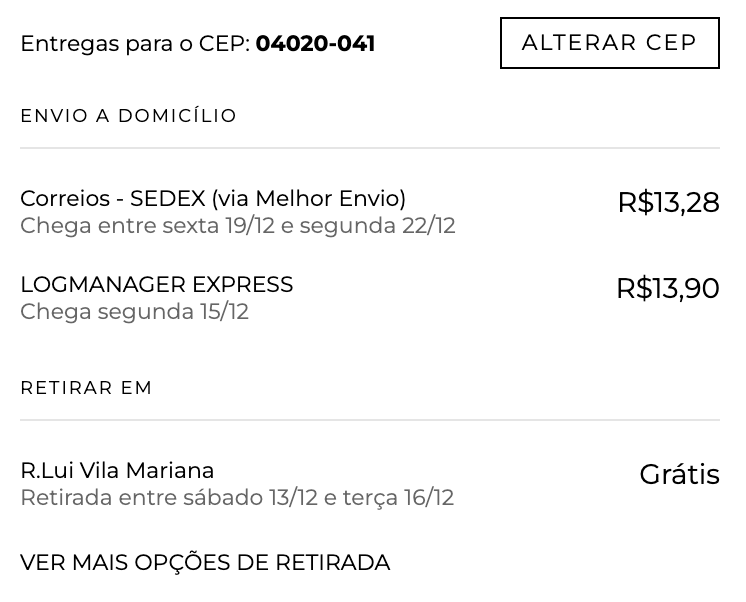
Task: Click the divider below RETIRAR EM
Action: pyautogui.click(x=370, y=420)
